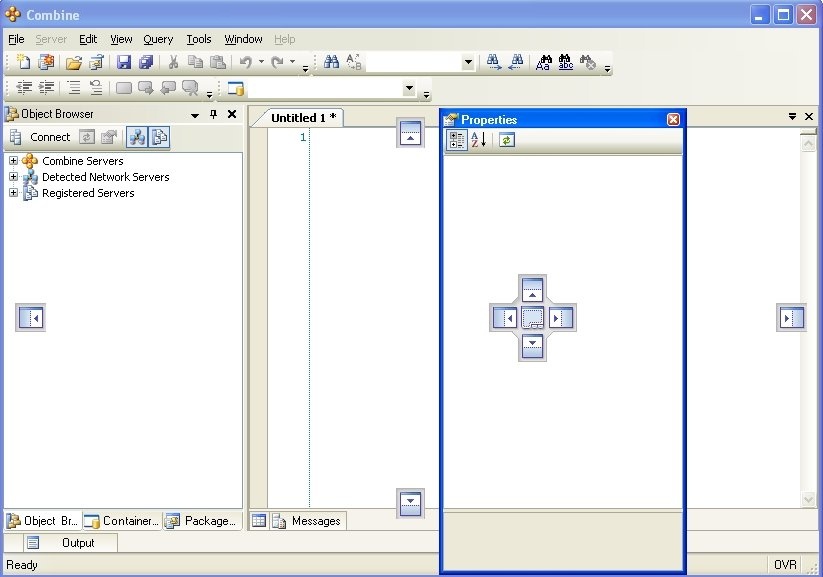
Task: Click the Open folder toolbar icon
Action: [x=73, y=62]
